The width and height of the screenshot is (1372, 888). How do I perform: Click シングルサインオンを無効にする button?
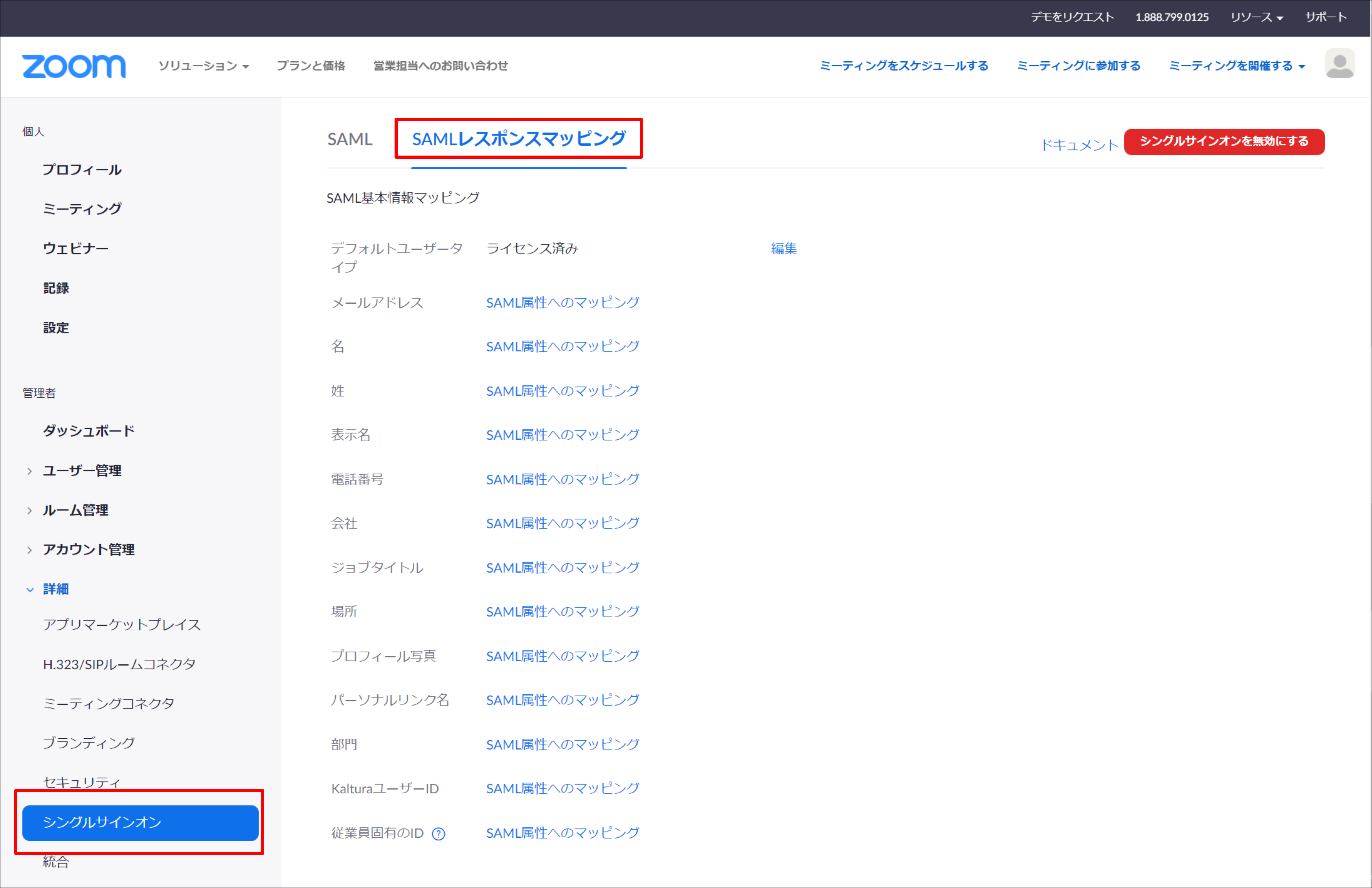click(x=1224, y=142)
